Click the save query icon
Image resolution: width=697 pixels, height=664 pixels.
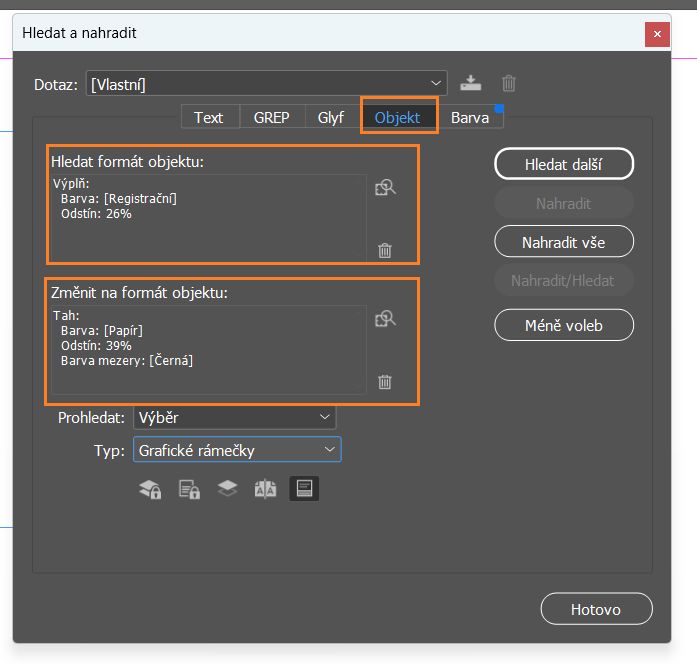[470, 83]
